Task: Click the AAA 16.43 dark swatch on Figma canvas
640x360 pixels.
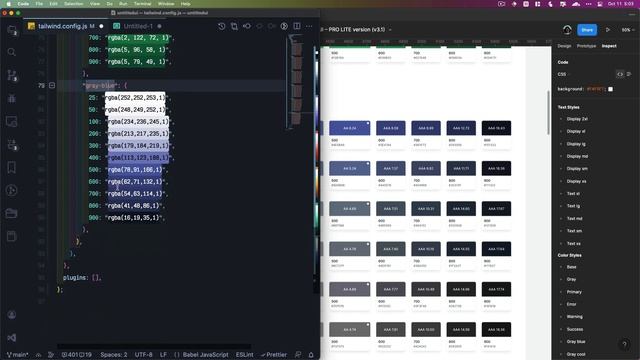Action: tap(496, 128)
